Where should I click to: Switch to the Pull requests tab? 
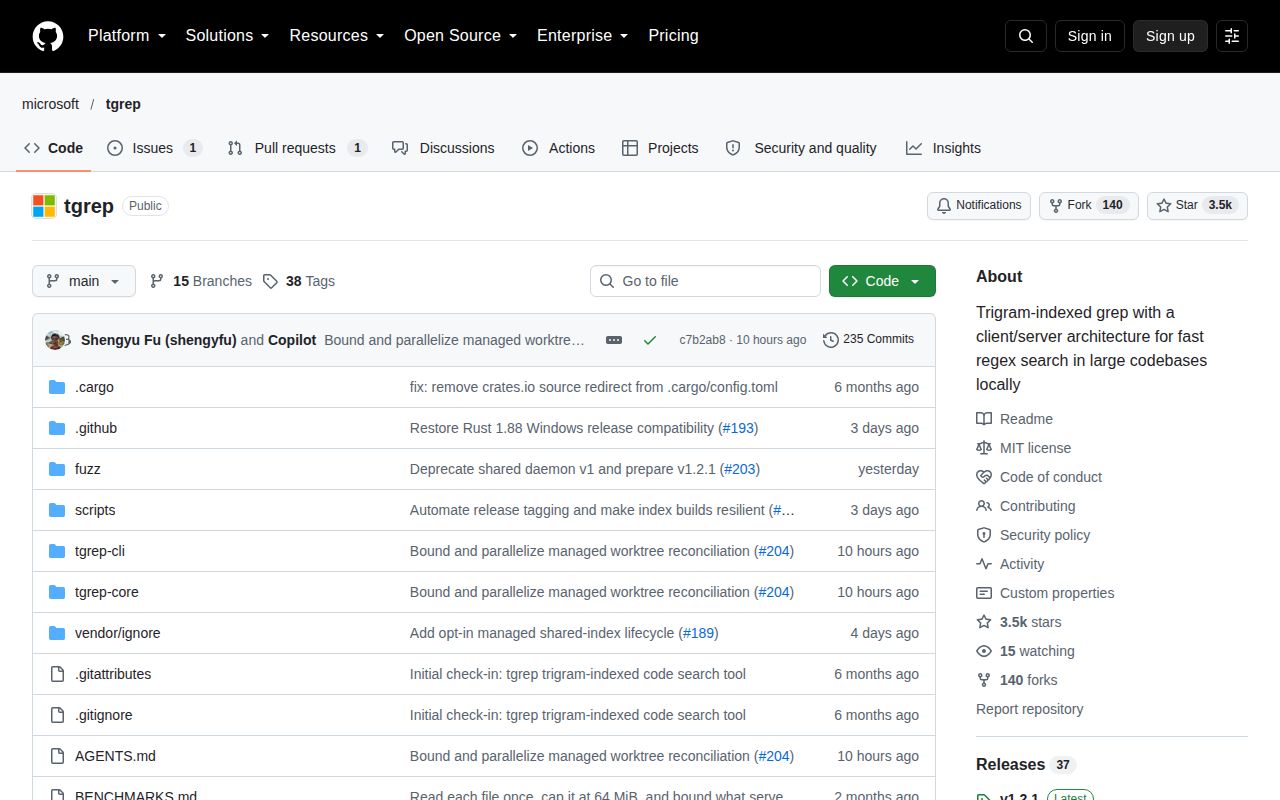click(x=296, y=148)
